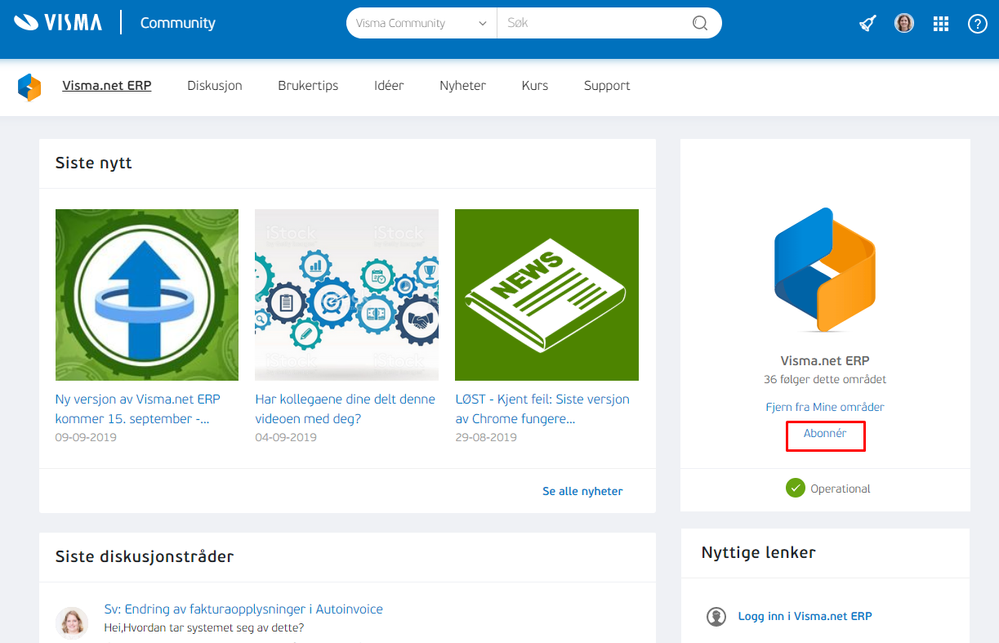Open the Brukertips tab
Viewport: 999px width, 643px height.
[308, 85]
